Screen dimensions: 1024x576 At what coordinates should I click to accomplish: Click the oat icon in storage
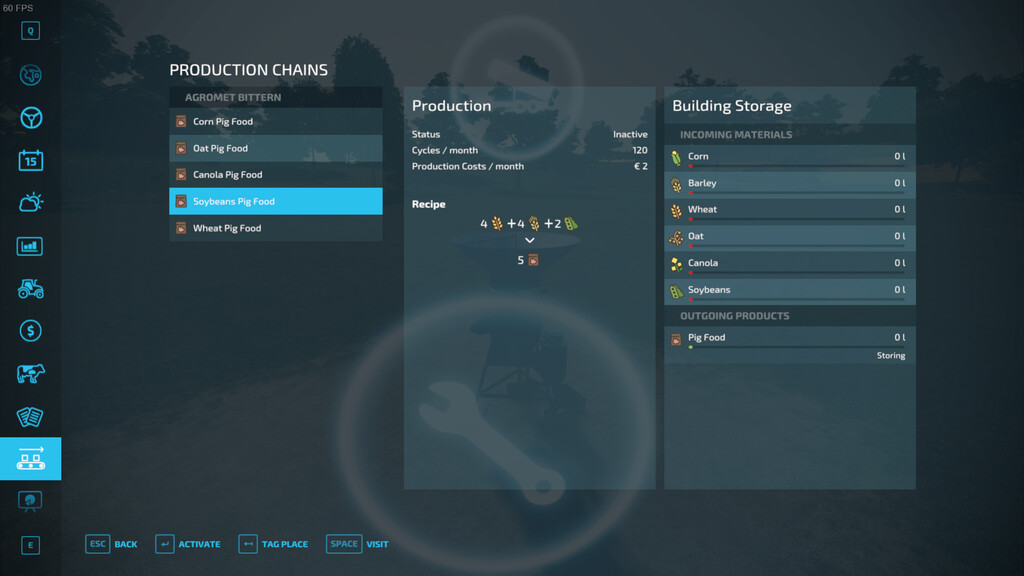[x=676, y=238]
